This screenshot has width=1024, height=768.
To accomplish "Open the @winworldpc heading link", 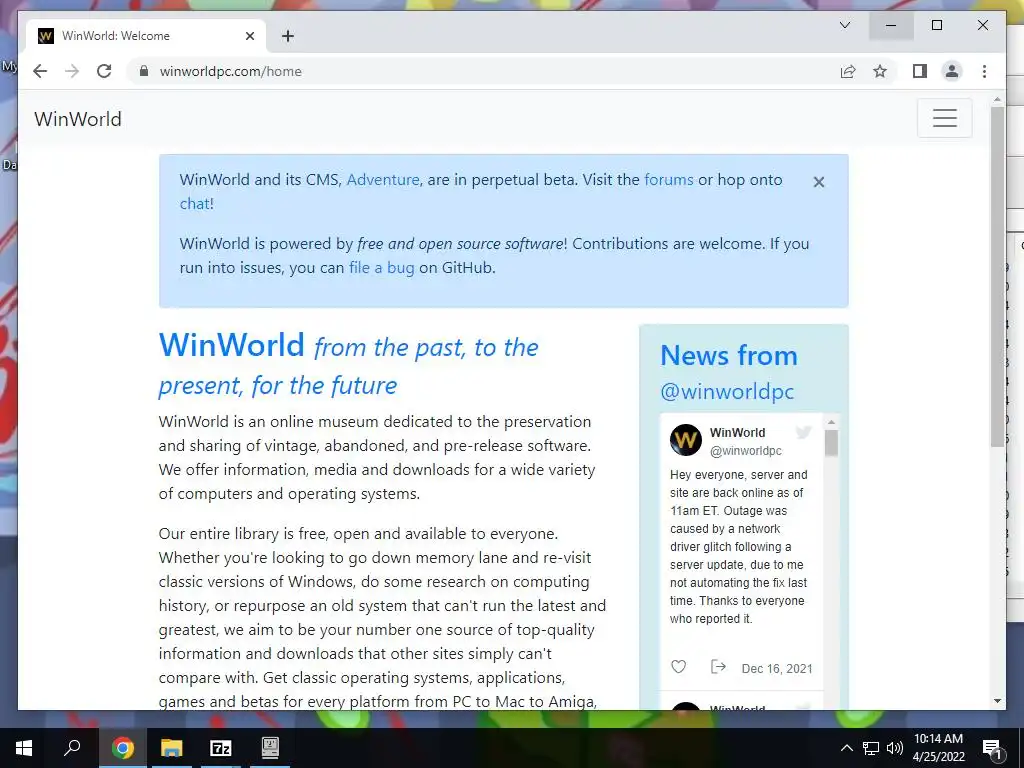I will [x=727, y=391].
